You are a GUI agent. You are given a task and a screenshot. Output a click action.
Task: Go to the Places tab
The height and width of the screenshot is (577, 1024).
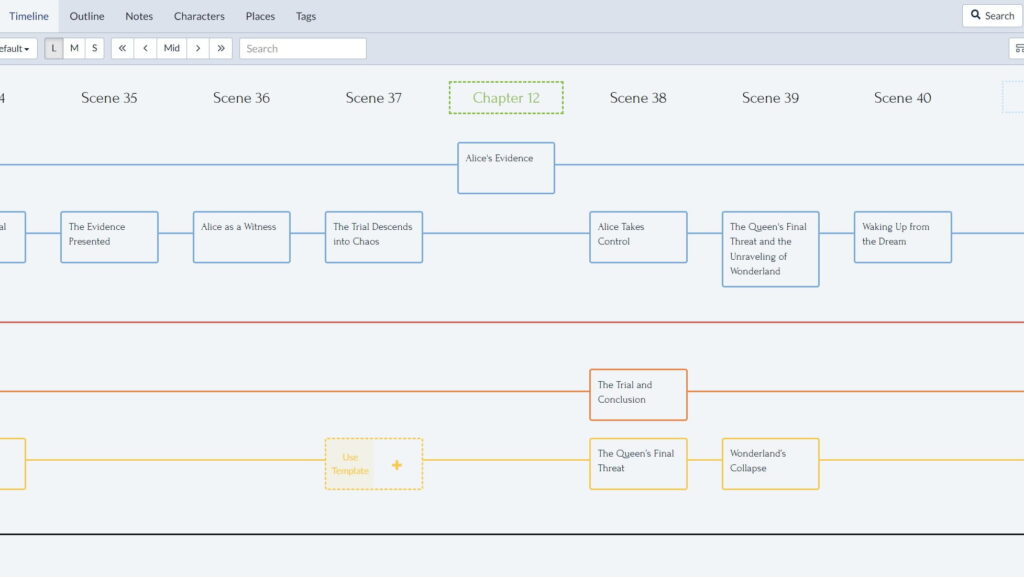pyautogui.click(x=260, y=16)
